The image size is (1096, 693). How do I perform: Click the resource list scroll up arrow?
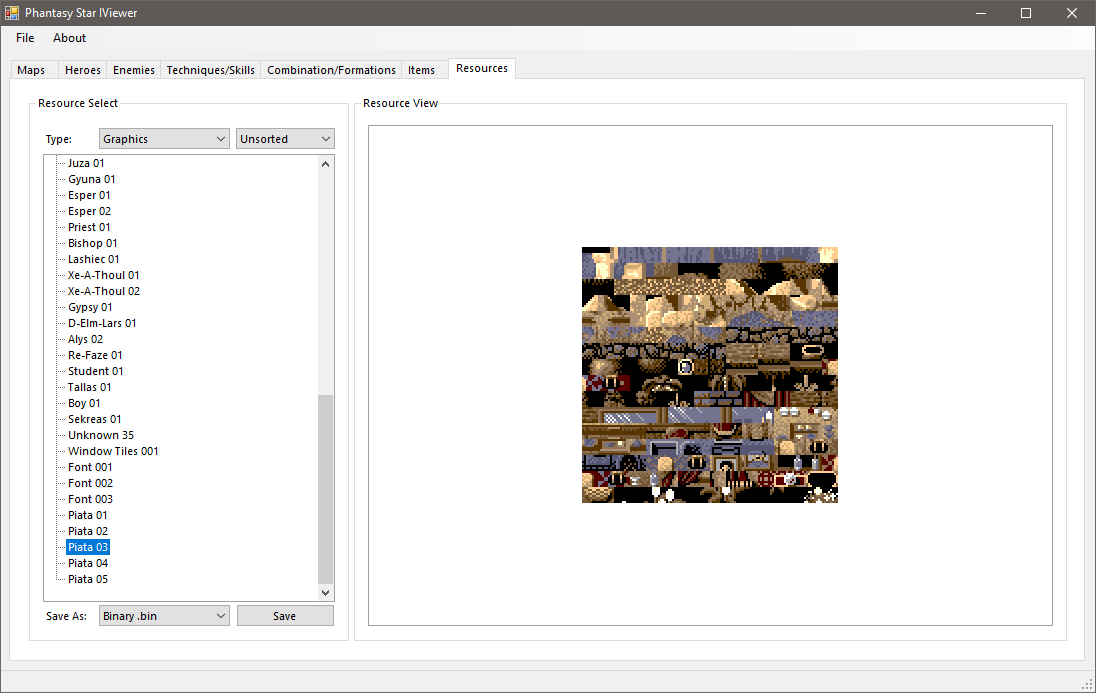pos(325,164)
